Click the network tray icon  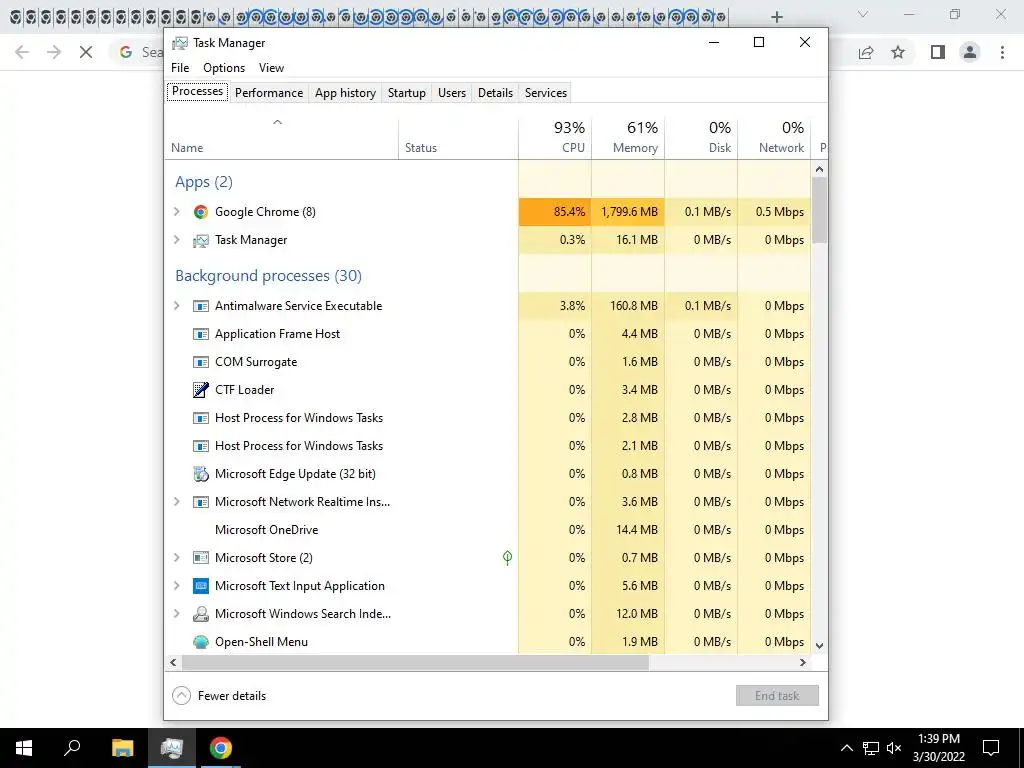[x=871, y=748]
